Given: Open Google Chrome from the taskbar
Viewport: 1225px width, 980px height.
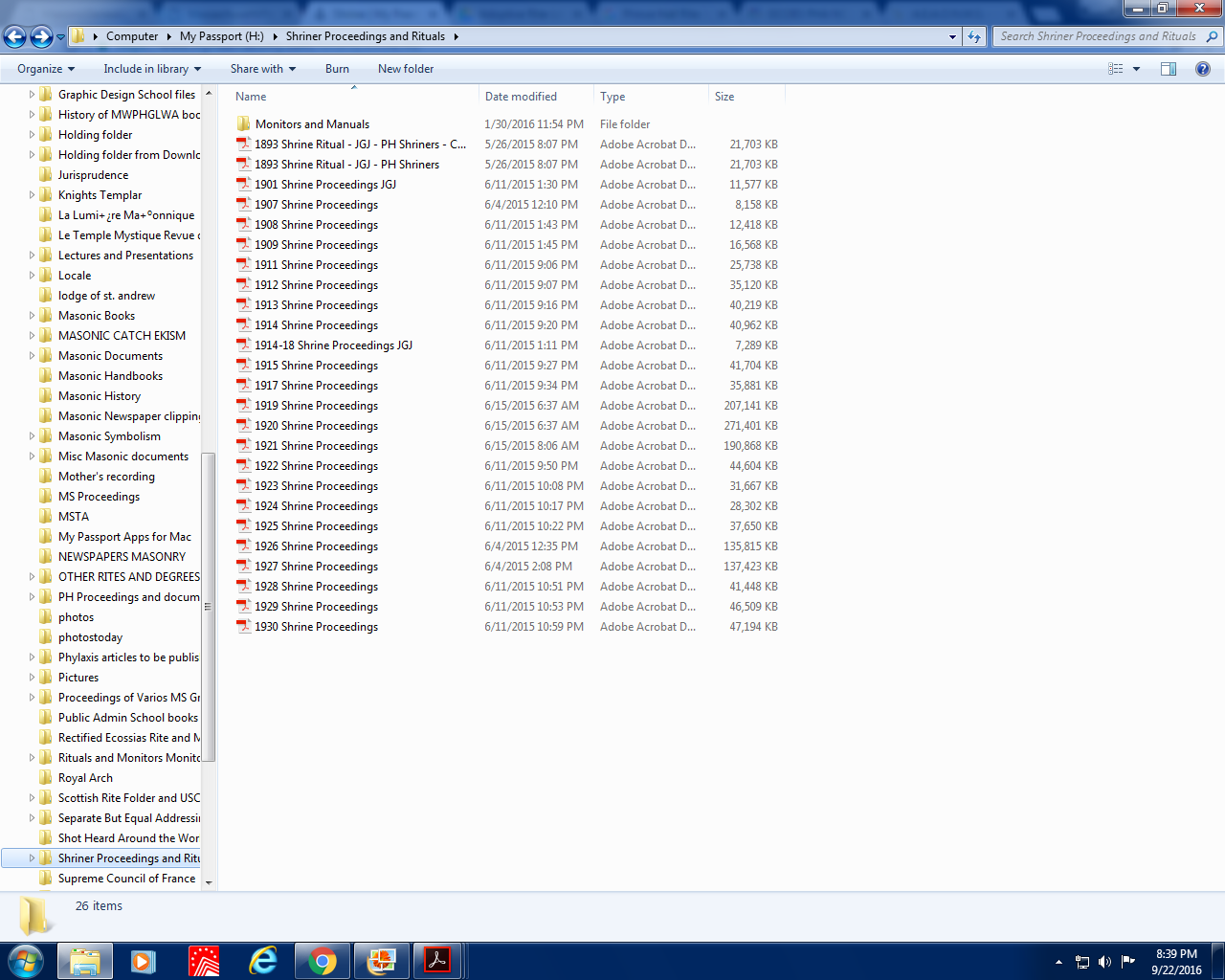Looking at the screenshot, I should click(323, 961).
